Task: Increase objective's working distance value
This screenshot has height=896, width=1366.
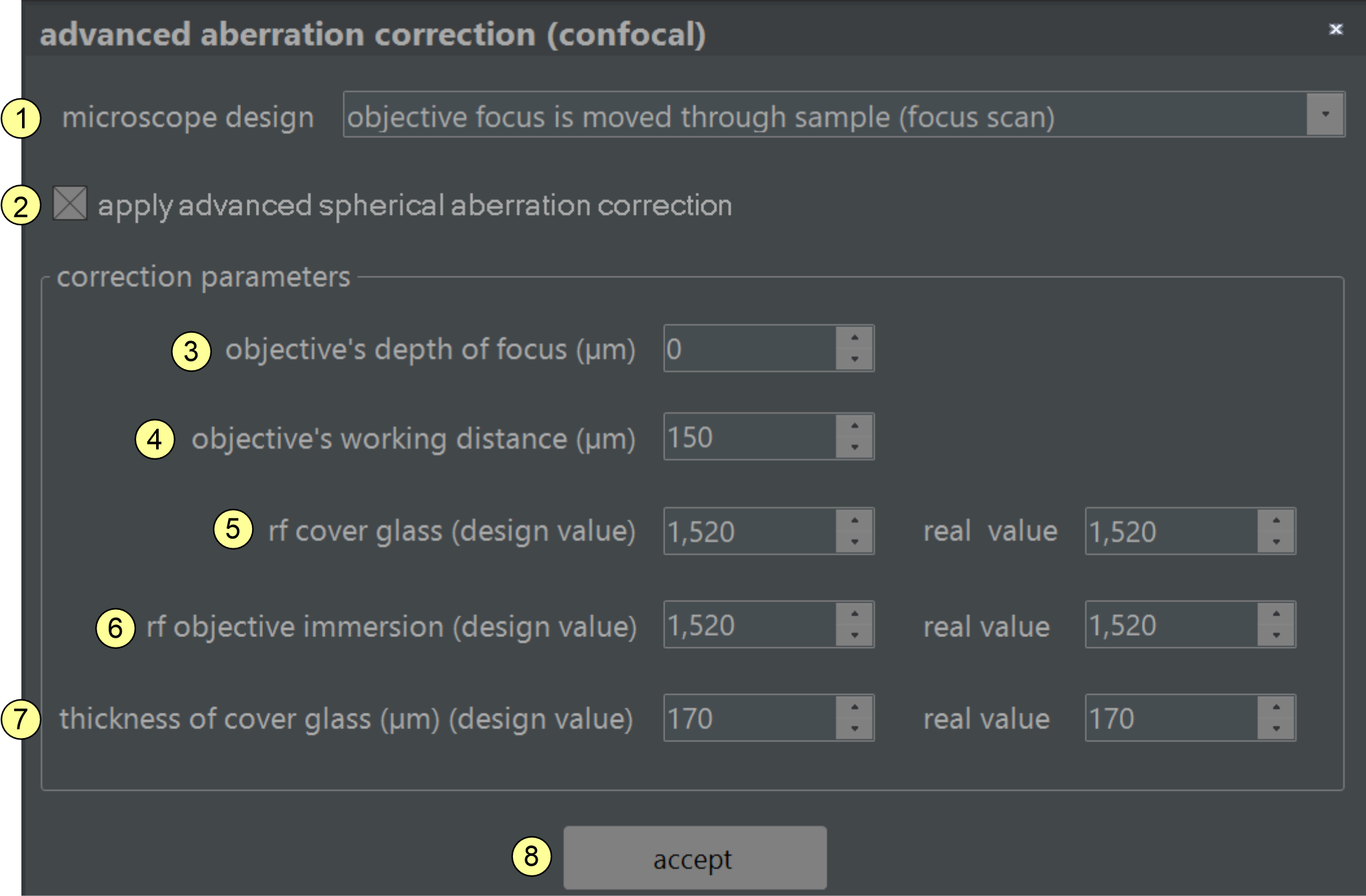Action: click(x=854, y=426)
